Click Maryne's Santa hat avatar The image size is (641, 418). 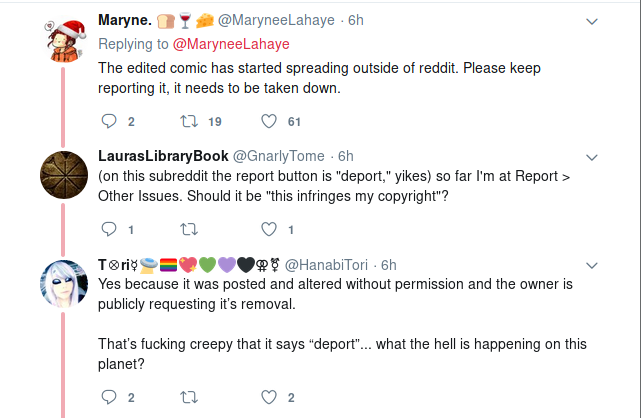tap(63, 41)
